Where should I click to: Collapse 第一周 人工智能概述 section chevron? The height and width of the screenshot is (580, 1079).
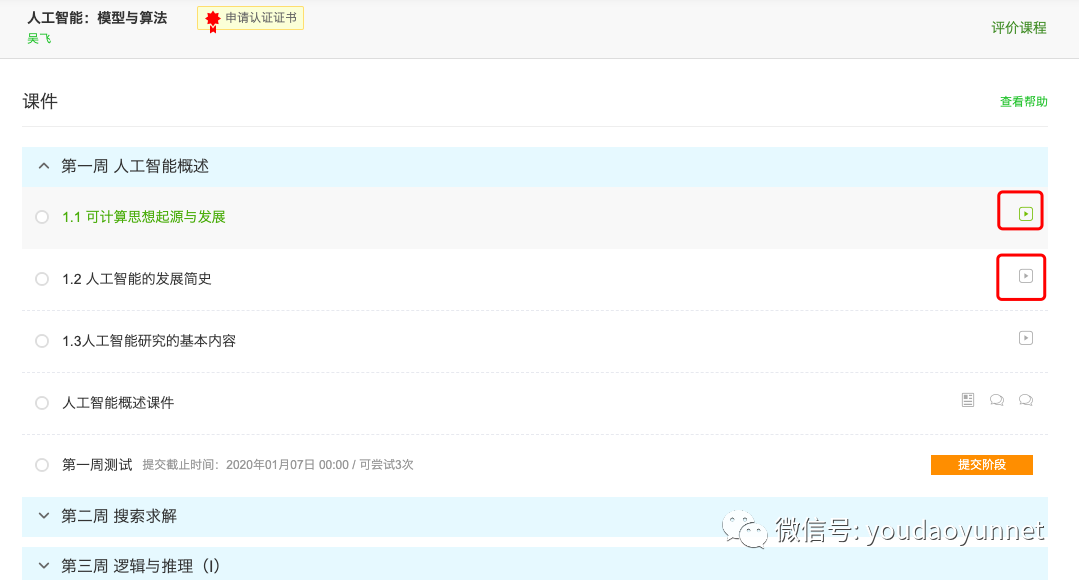[x=44, y=166]
